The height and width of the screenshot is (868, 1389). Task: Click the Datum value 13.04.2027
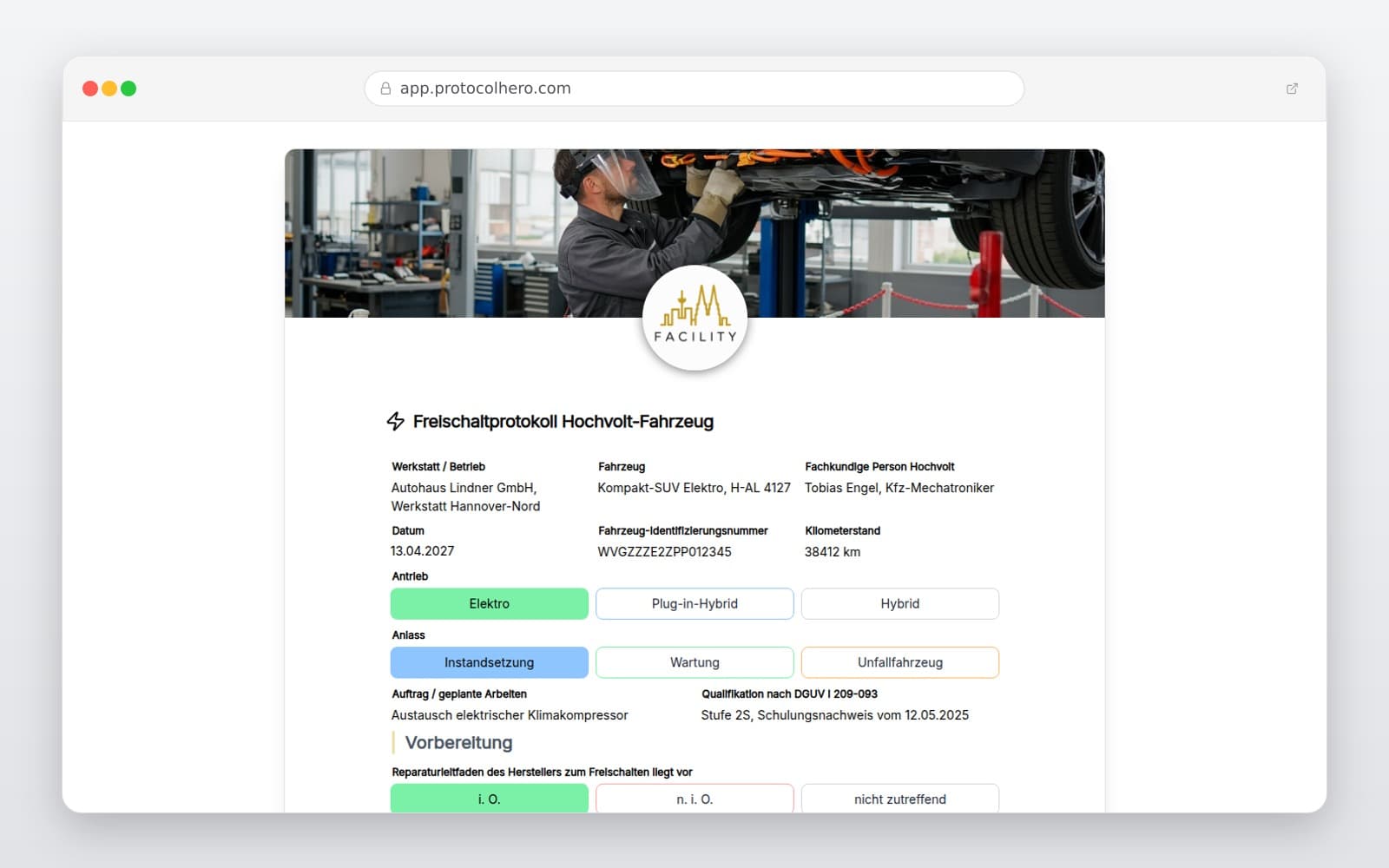[423, 551]
